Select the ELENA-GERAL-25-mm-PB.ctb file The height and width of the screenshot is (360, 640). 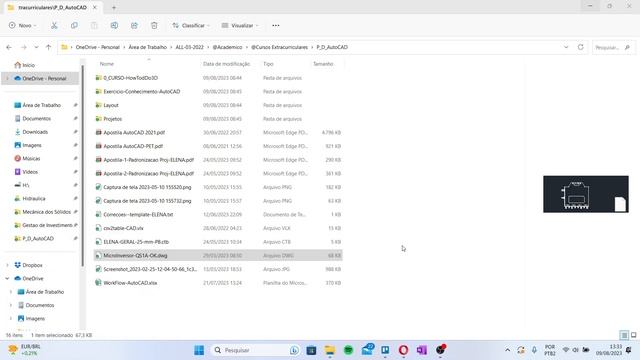point(136,242)
